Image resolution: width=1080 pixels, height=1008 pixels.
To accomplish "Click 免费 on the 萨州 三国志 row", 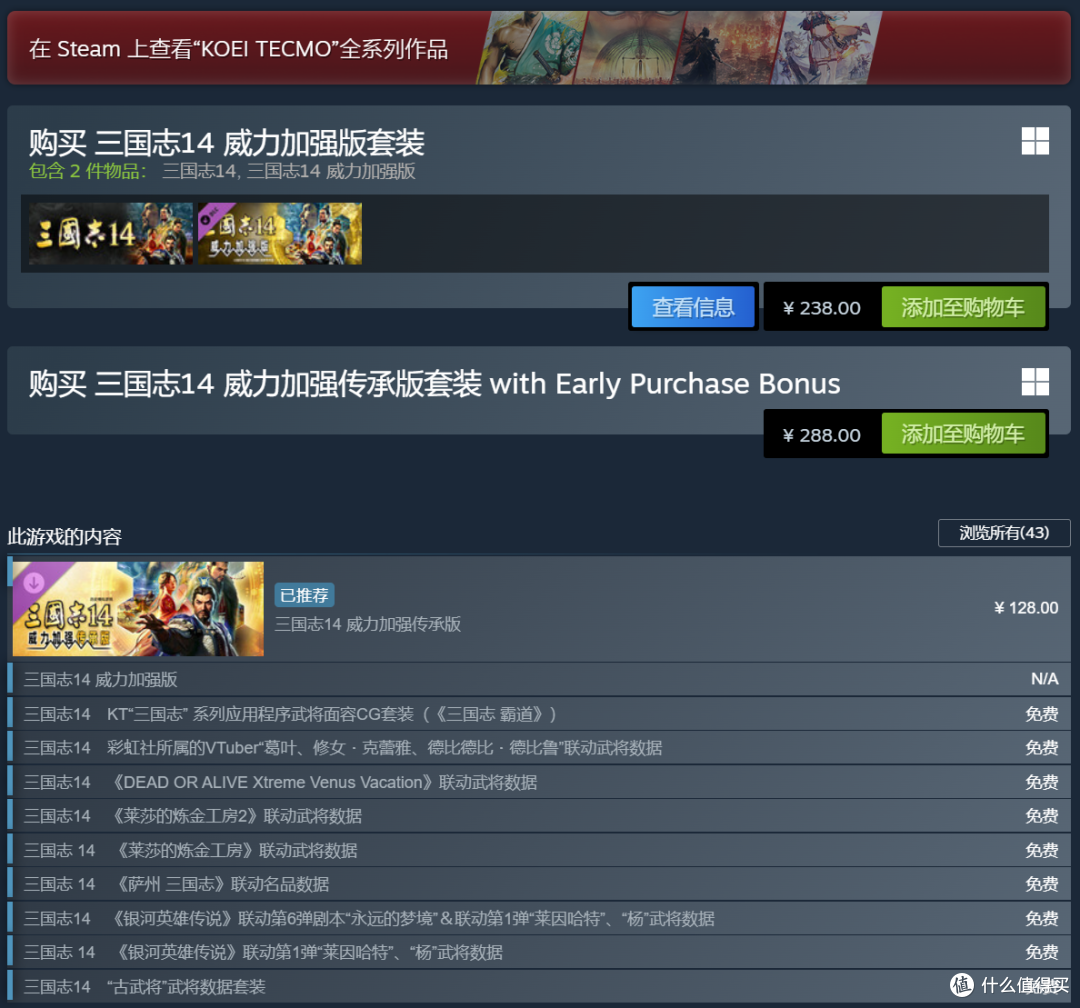I will pyautogui.click(x=1041, y=884).
